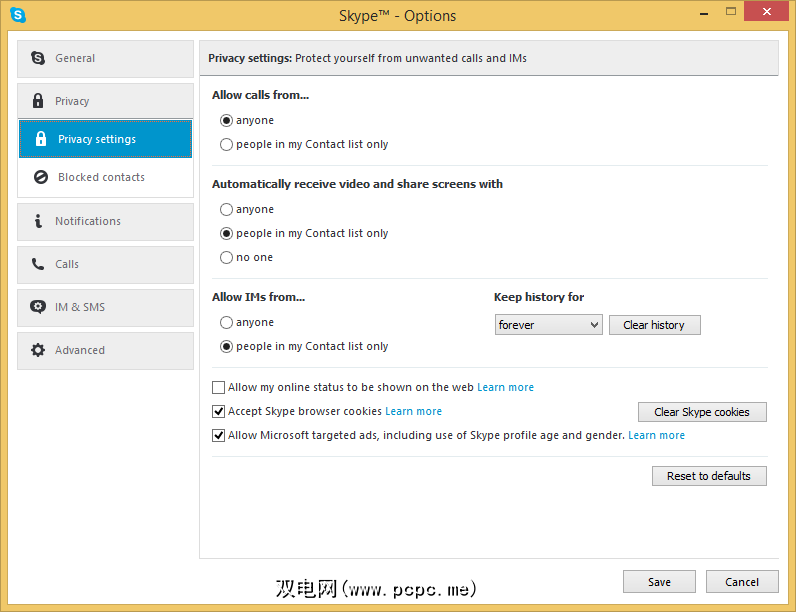This screenshot has height=612, width=796.
Task: Close the Skype Options window
Action: pos(767,11)
